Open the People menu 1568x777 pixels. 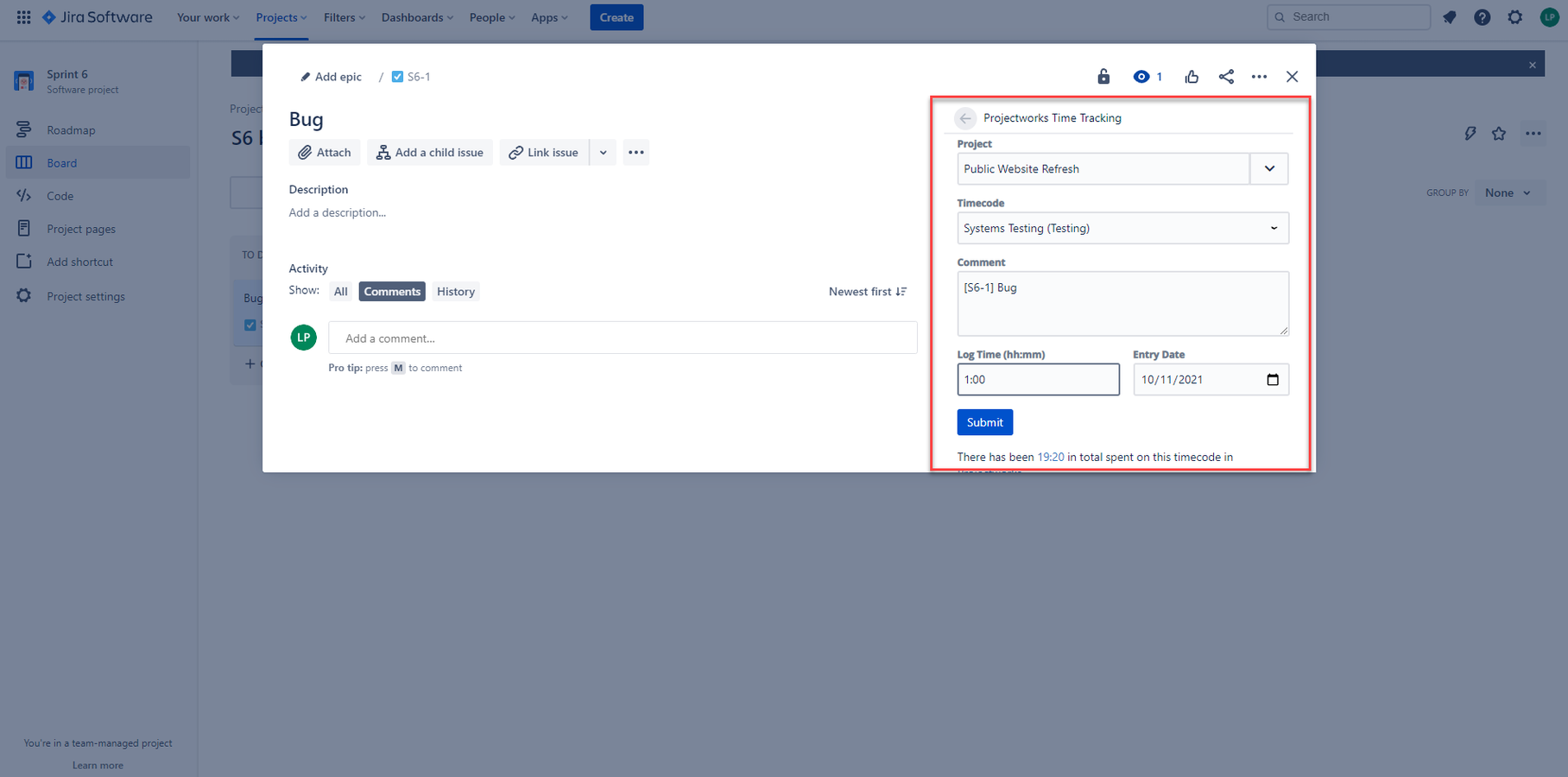coord(492,17)
